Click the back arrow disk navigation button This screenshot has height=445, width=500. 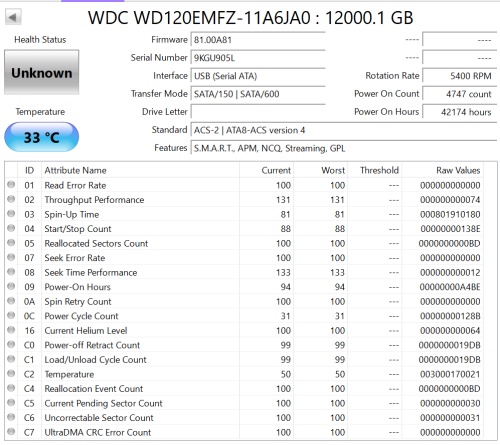click(13, 17)
